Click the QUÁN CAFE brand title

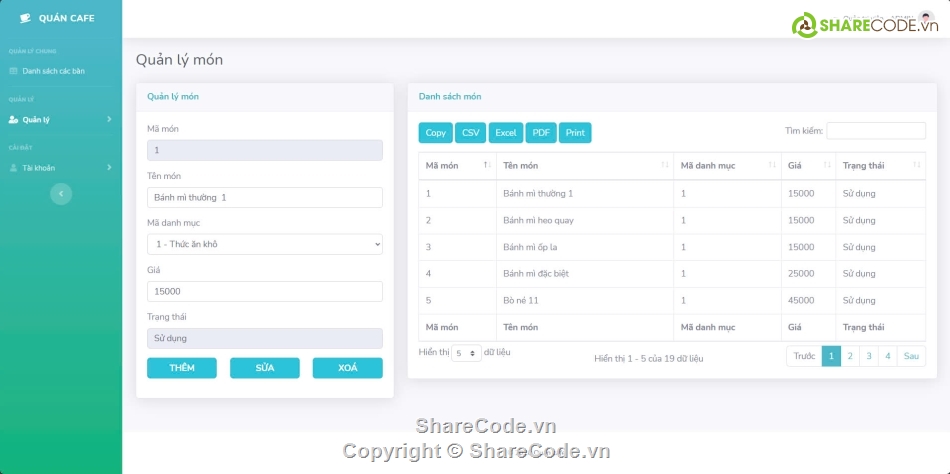tap(67, 18)
